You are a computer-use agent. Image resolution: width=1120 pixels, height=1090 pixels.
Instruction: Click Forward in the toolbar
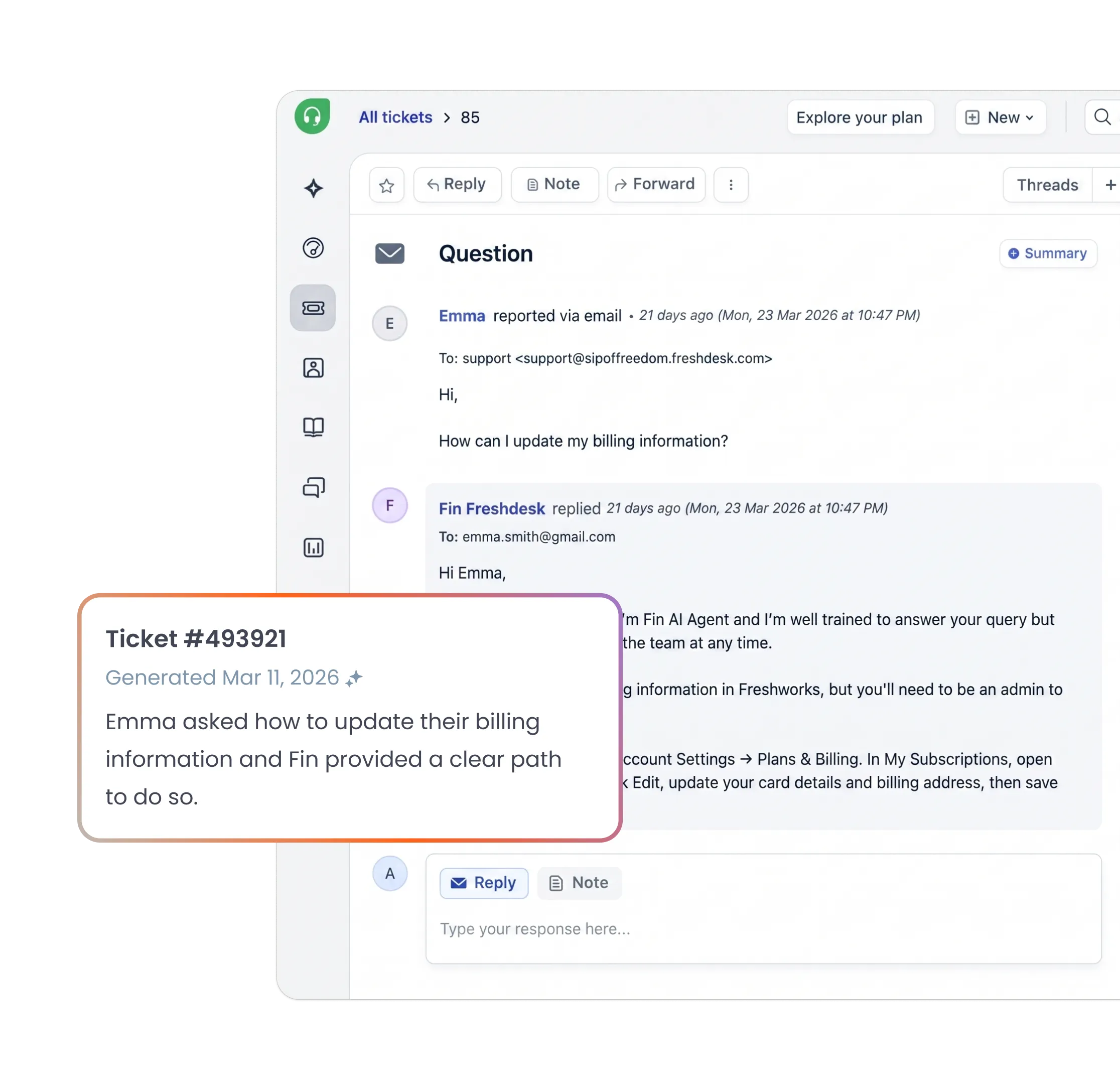[x=656, y=185]
